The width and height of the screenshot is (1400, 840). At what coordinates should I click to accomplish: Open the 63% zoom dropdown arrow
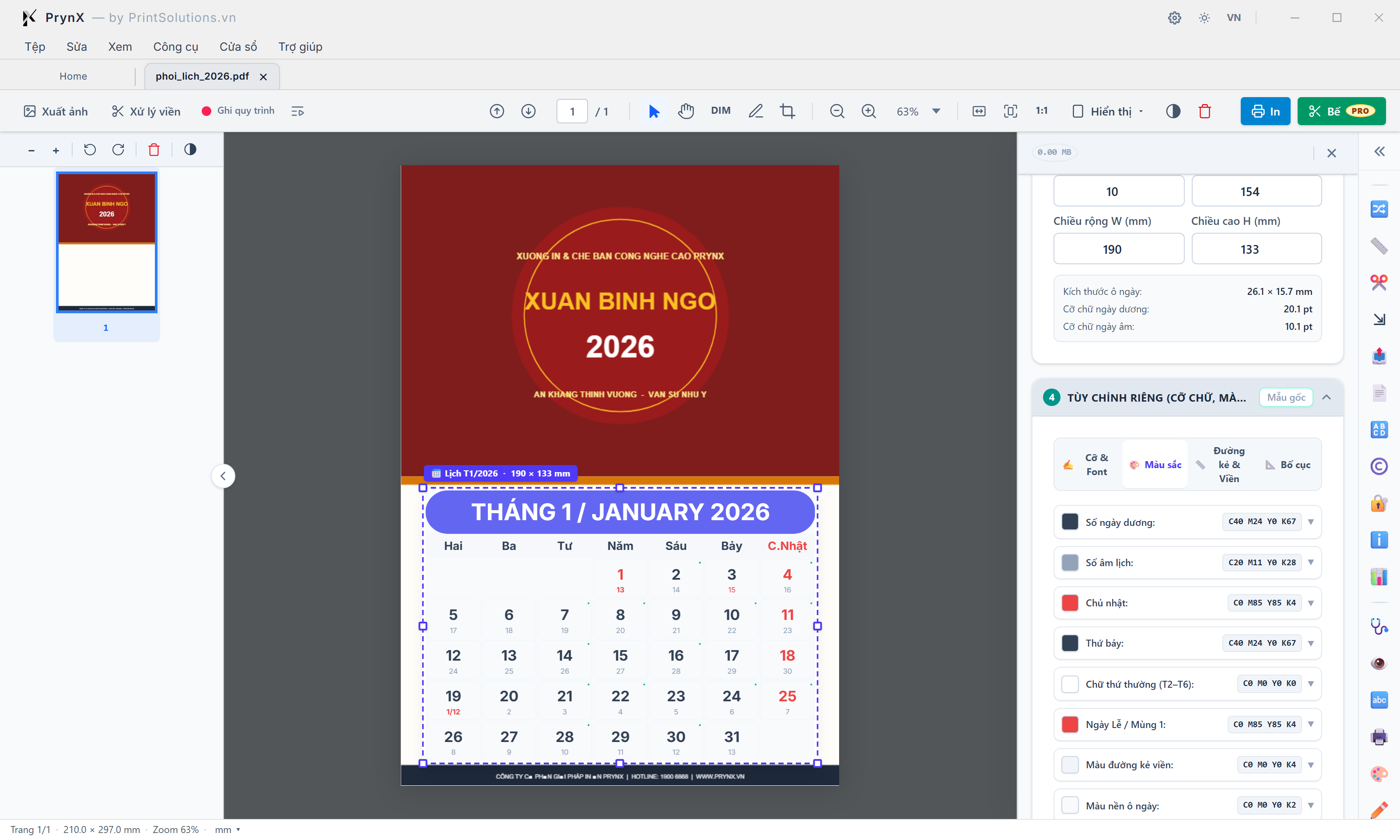coord(937,112)
